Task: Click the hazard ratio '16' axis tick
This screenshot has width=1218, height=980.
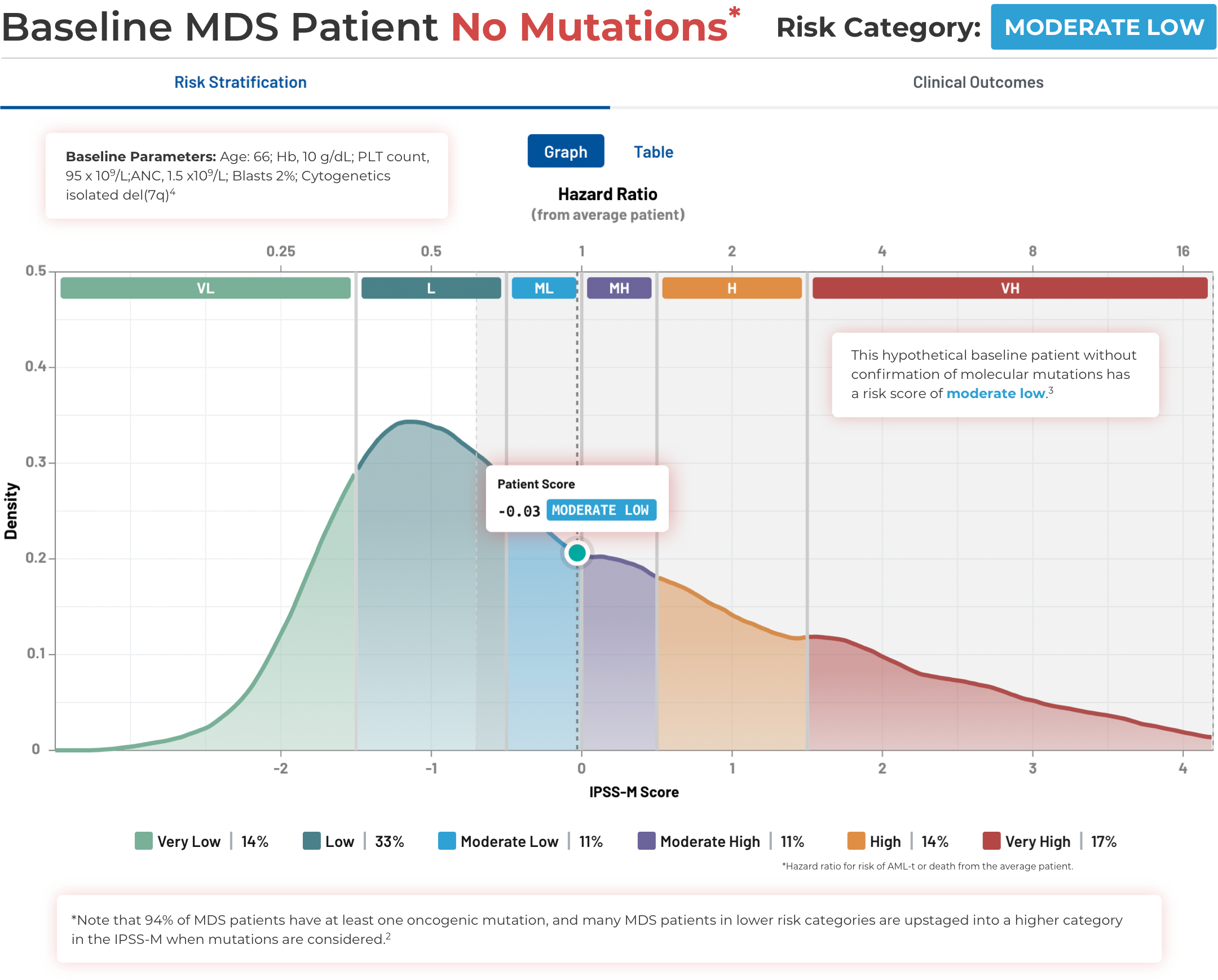Action: [1182, 251]
